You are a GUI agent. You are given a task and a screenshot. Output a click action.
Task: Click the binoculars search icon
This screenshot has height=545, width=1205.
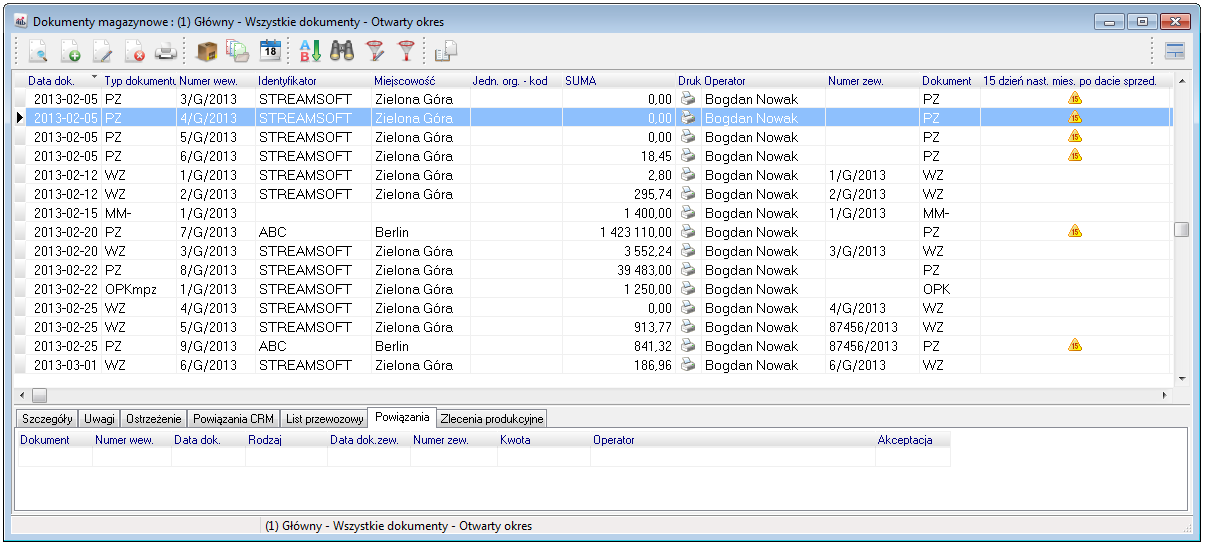342,51
